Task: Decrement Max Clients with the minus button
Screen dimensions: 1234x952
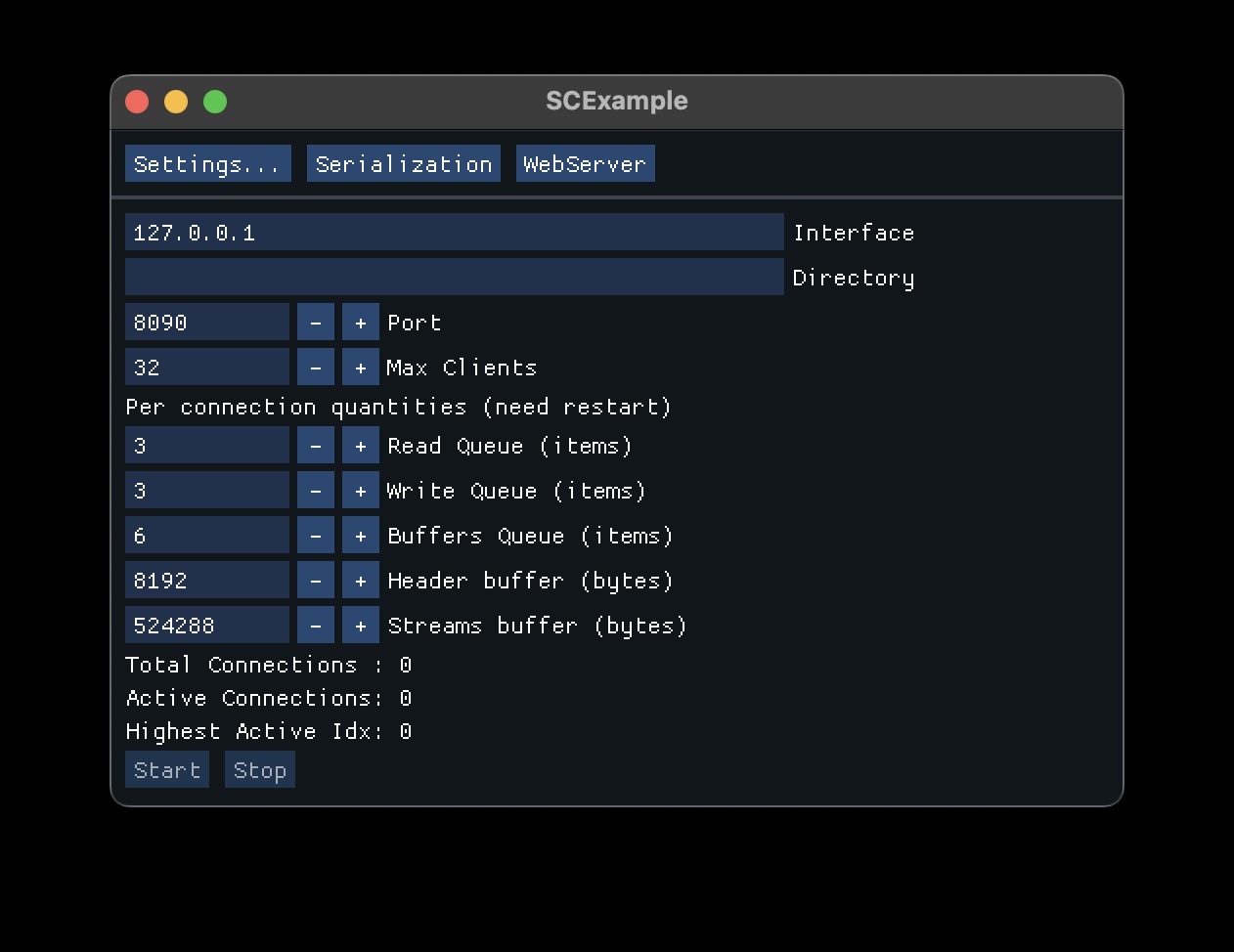Action: 315,368
